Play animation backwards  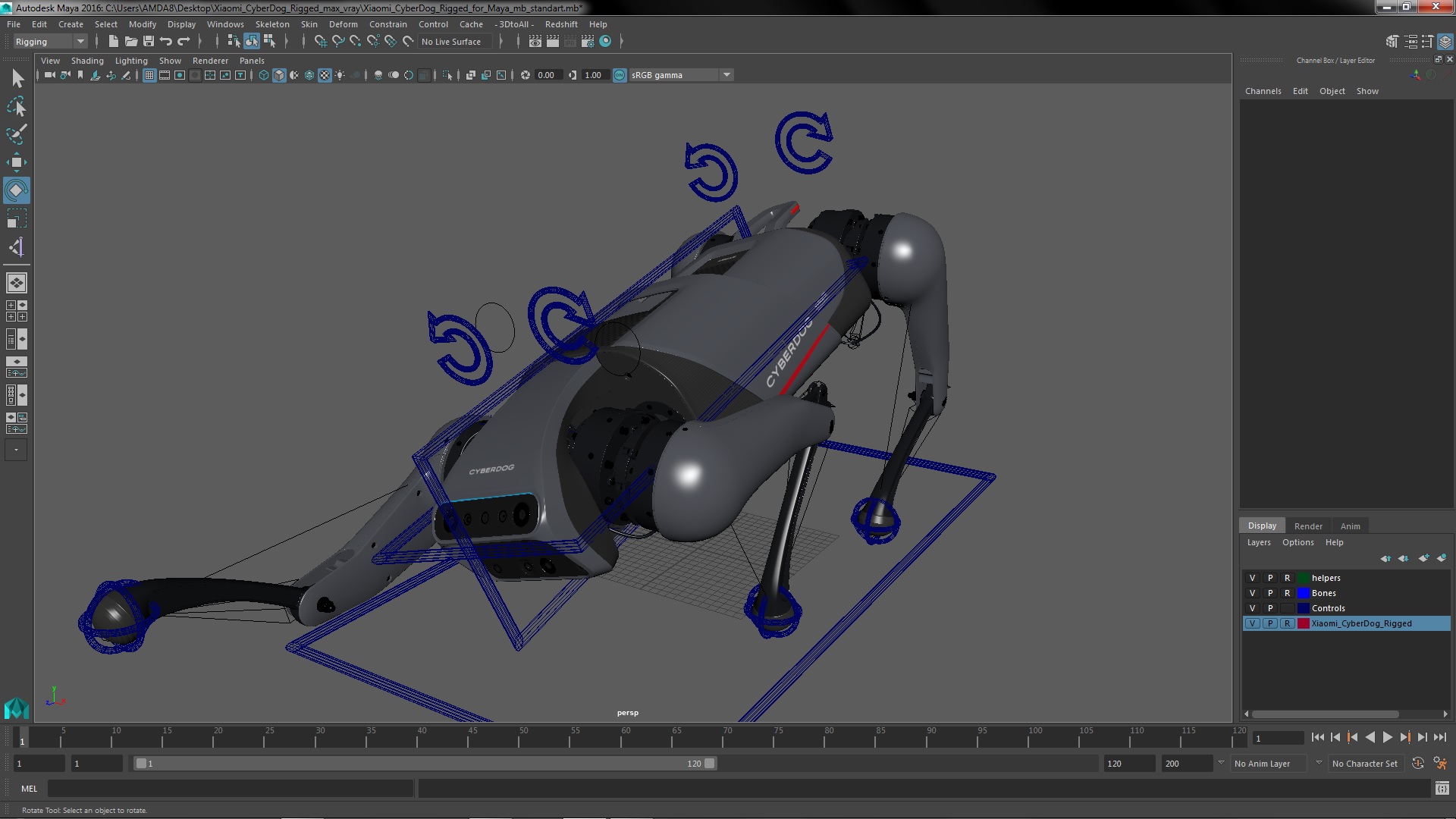[1370, 737]
